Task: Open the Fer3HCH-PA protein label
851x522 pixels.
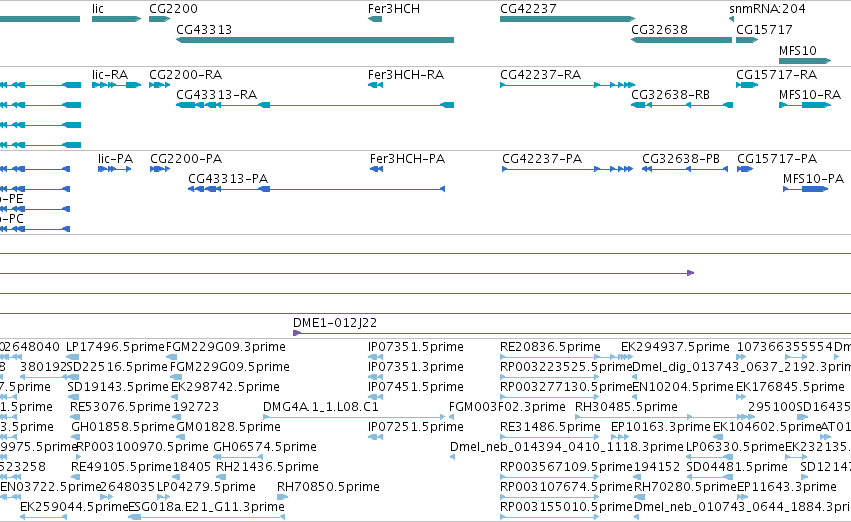Action: (x=408, y=158)
